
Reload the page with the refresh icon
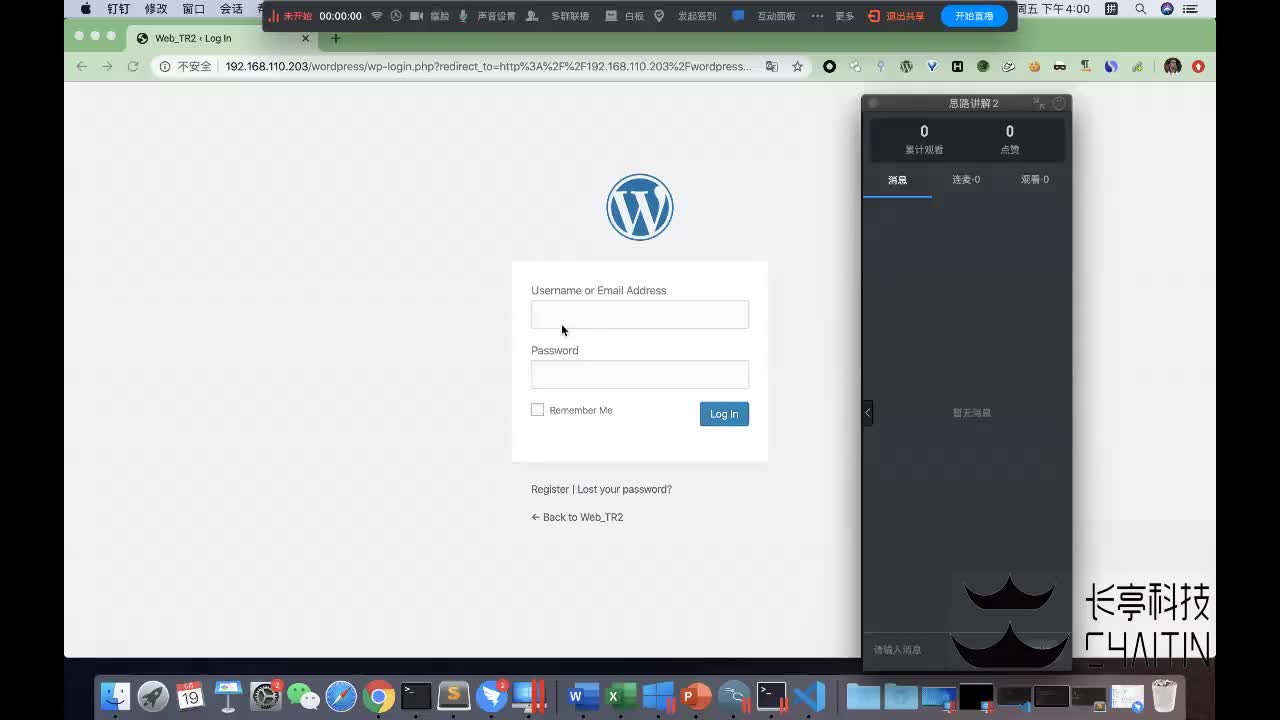(132, 66)
